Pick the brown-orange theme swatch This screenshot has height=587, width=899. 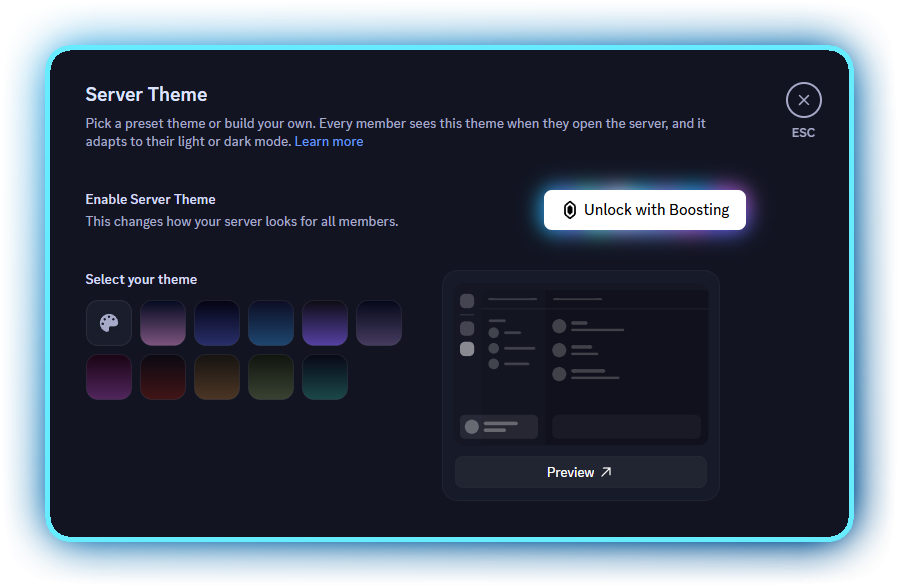[x=217, y=377]
